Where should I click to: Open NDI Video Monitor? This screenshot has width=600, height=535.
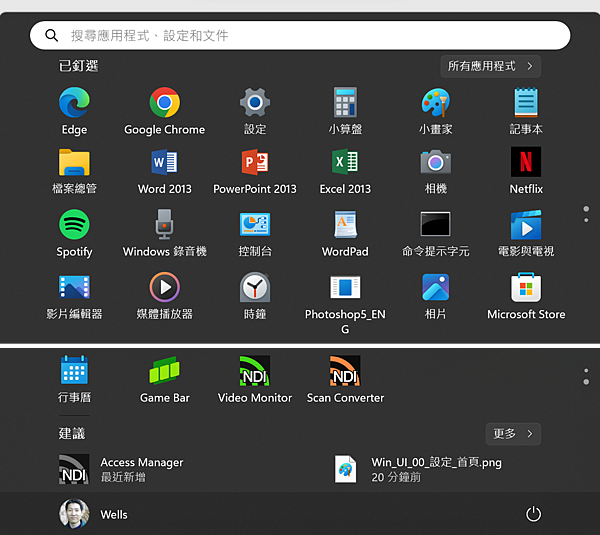pyautogui.click(x=255, y=379)
